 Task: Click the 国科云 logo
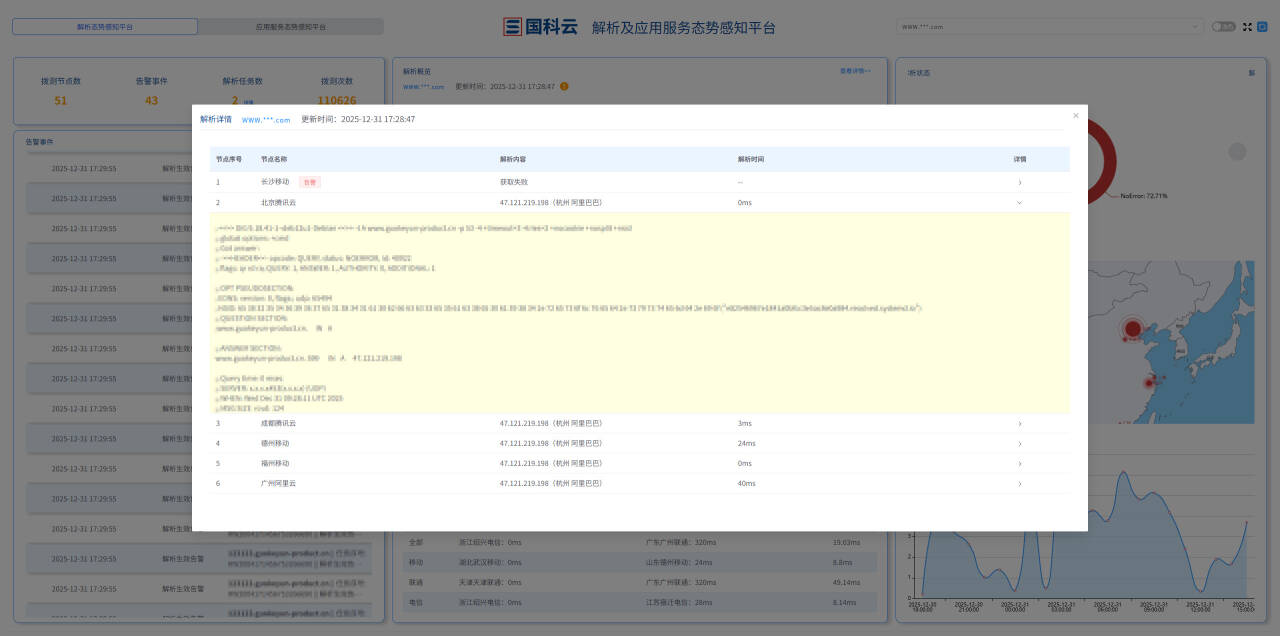(x=541, y=27)
